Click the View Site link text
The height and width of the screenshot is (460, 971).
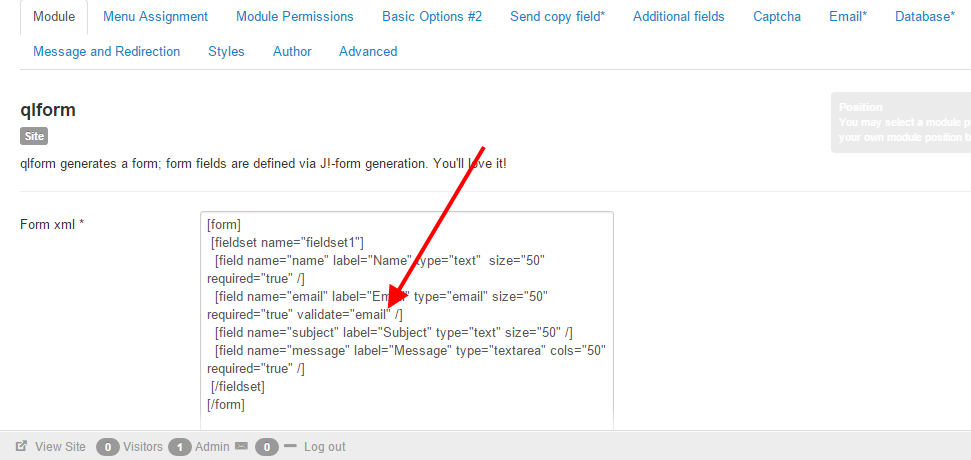pyautogui.click(x=60, y=447)
